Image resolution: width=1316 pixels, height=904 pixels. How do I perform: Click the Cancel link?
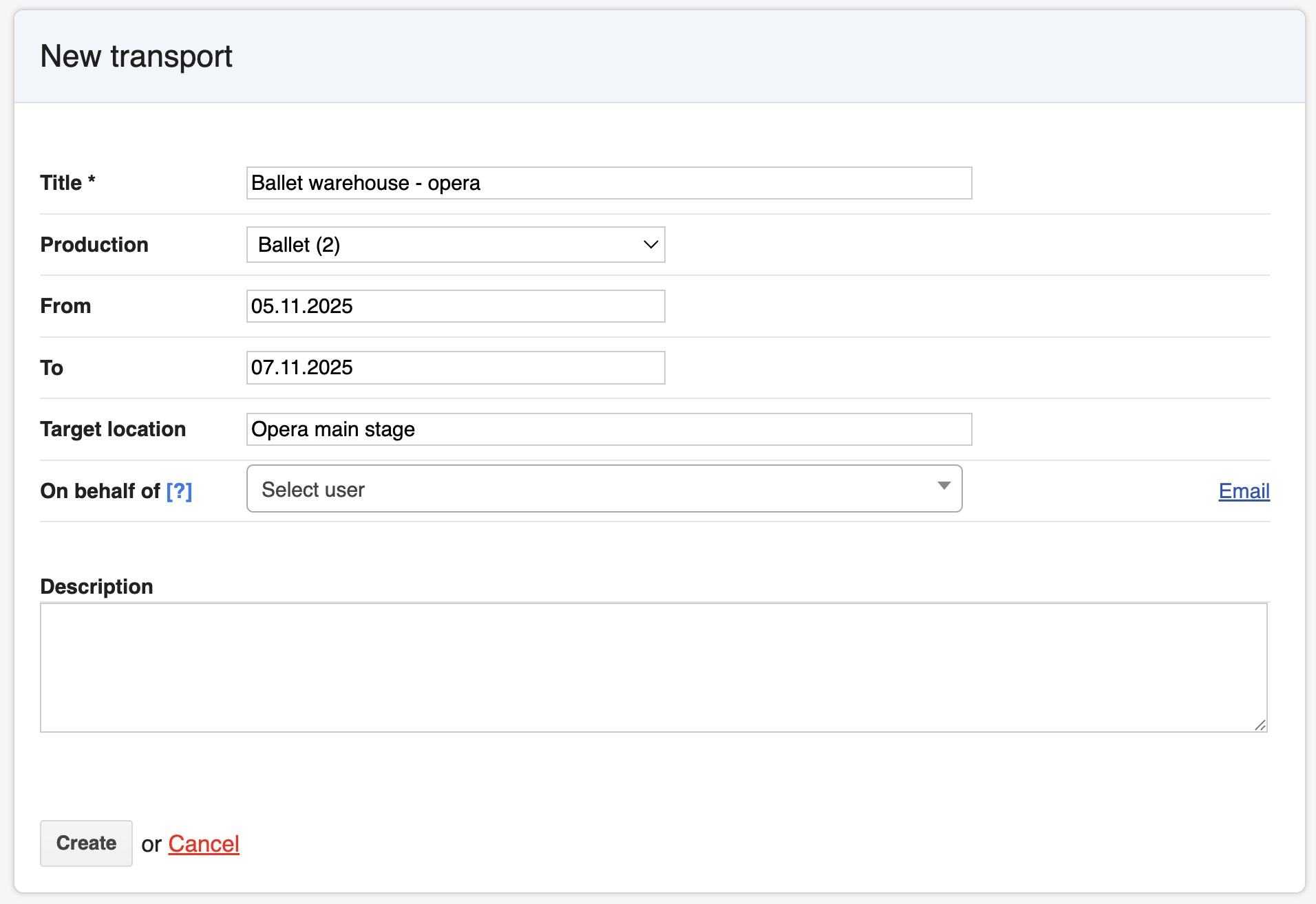coord(204,844)
